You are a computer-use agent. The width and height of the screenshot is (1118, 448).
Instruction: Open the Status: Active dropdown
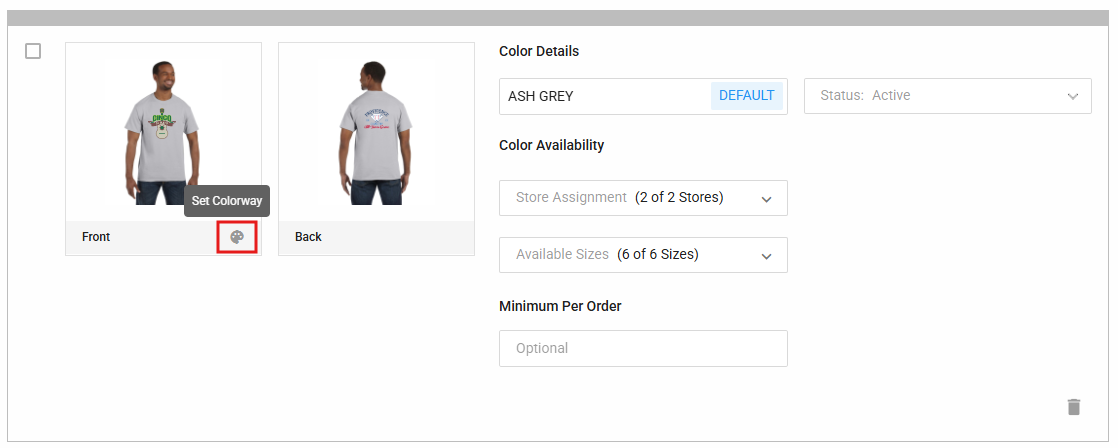946,96
